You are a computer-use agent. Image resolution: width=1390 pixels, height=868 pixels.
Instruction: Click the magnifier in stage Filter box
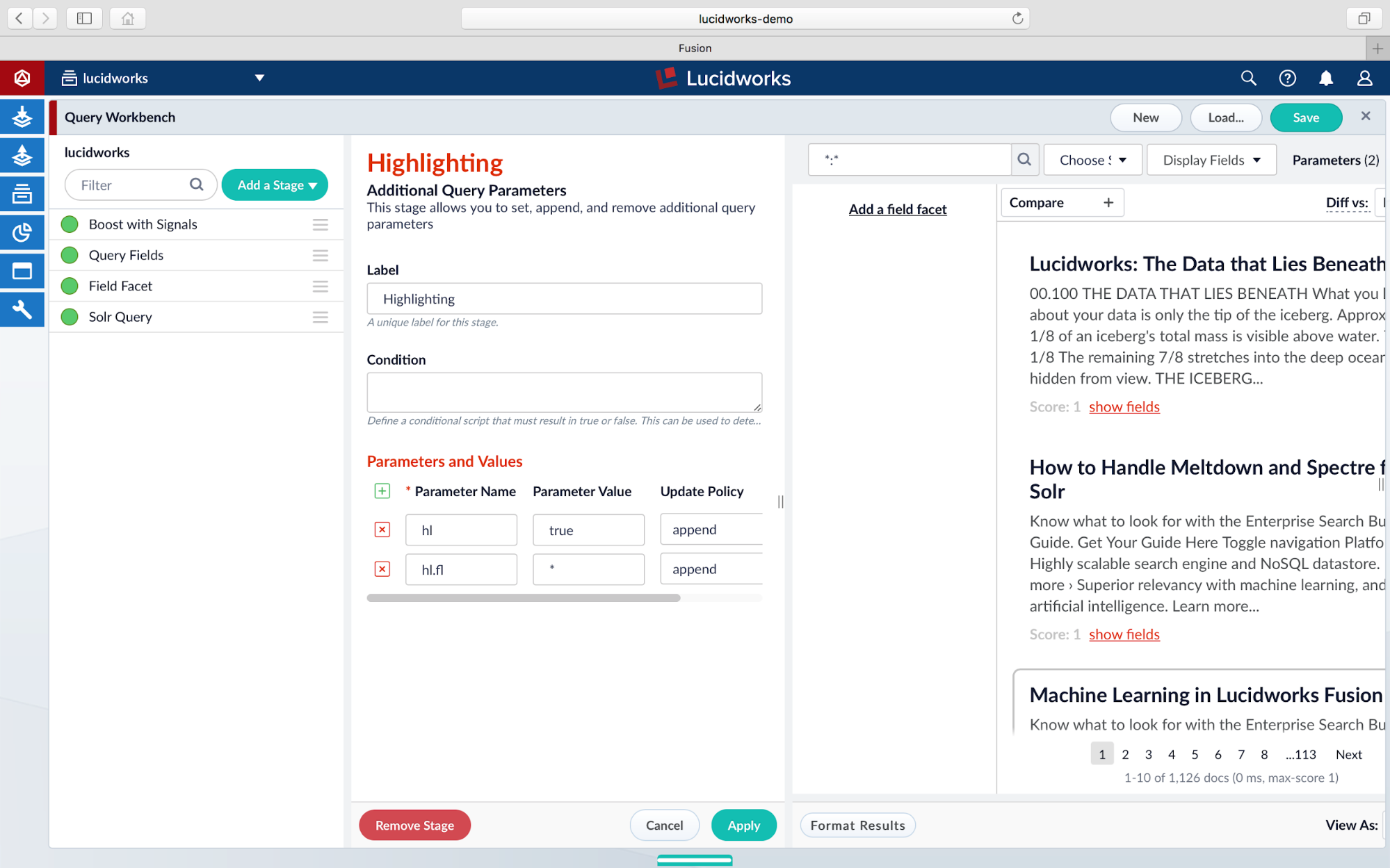[197, 184]
